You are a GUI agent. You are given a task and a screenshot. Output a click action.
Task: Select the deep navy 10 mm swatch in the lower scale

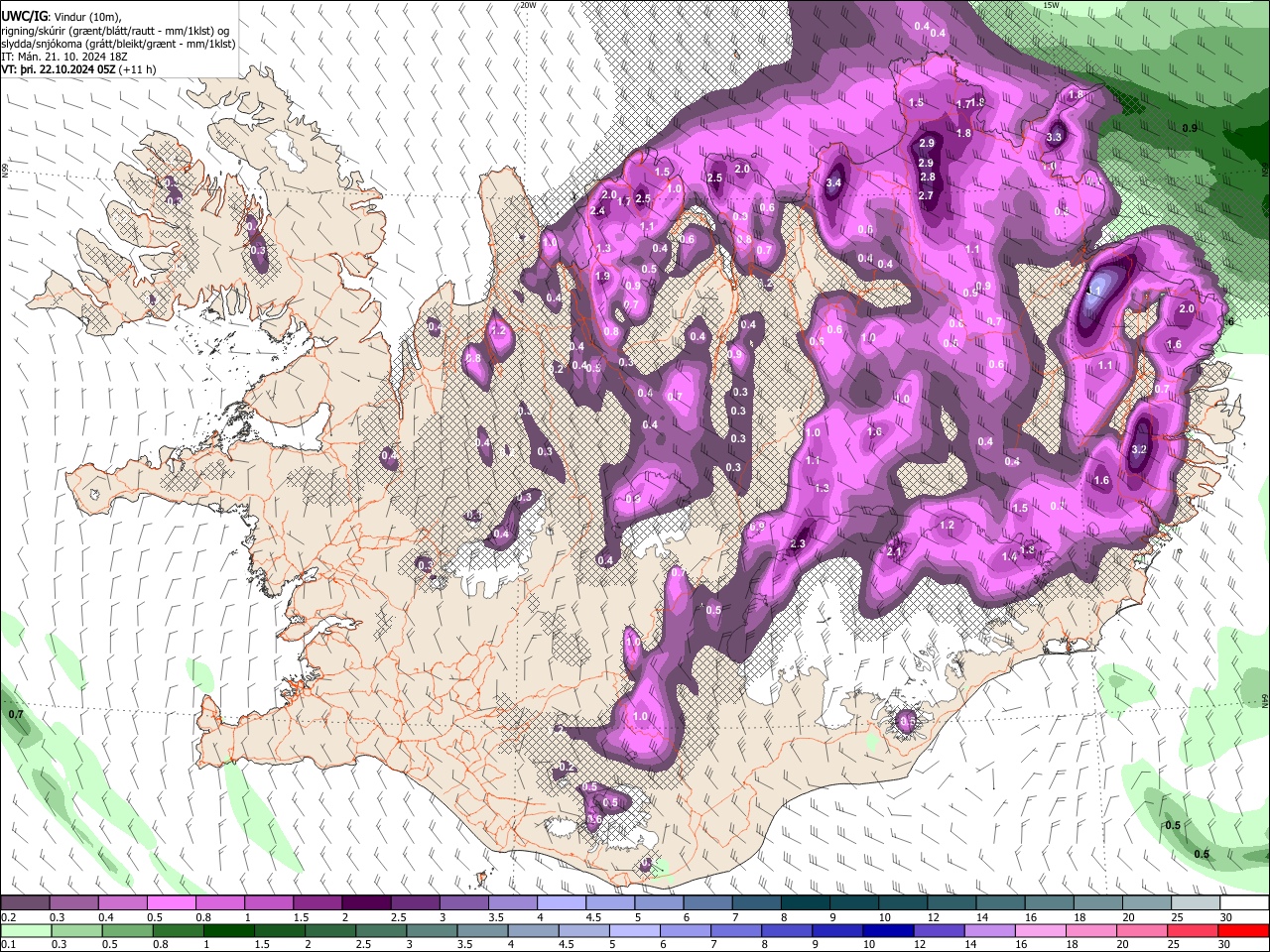point(889,930)
